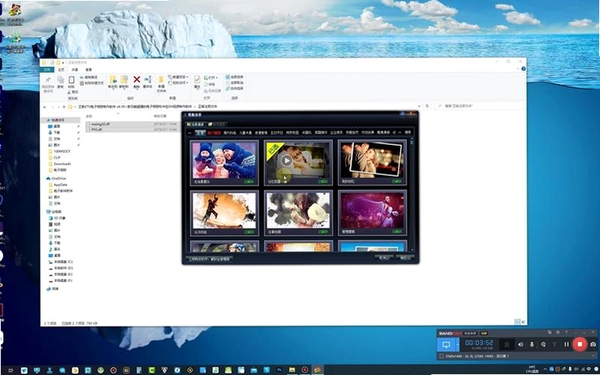
Task: Expand the OneDrive tree node in sidebar
Action: click(45, 179)
